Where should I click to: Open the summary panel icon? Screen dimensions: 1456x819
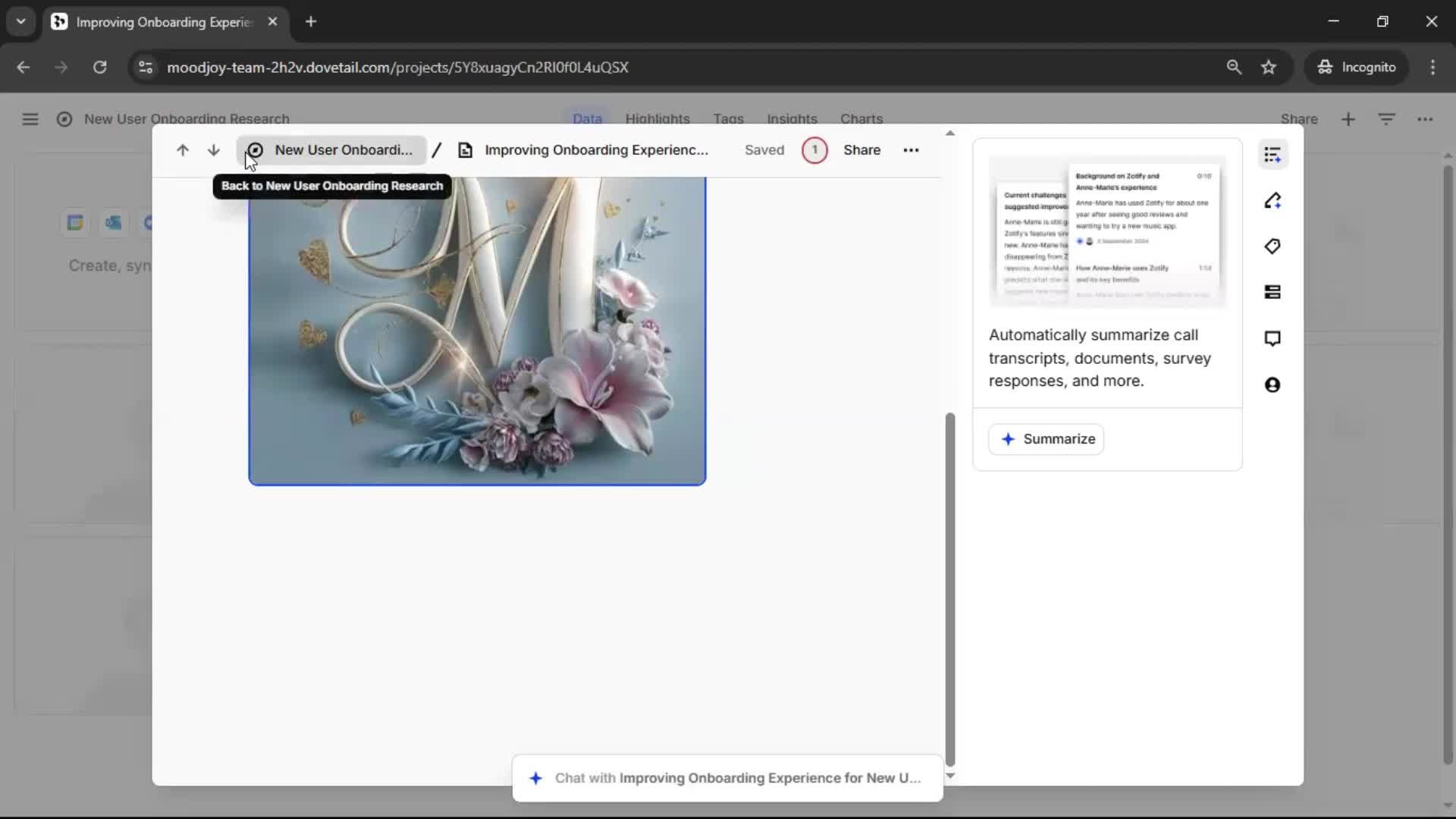pos(1272,155)
